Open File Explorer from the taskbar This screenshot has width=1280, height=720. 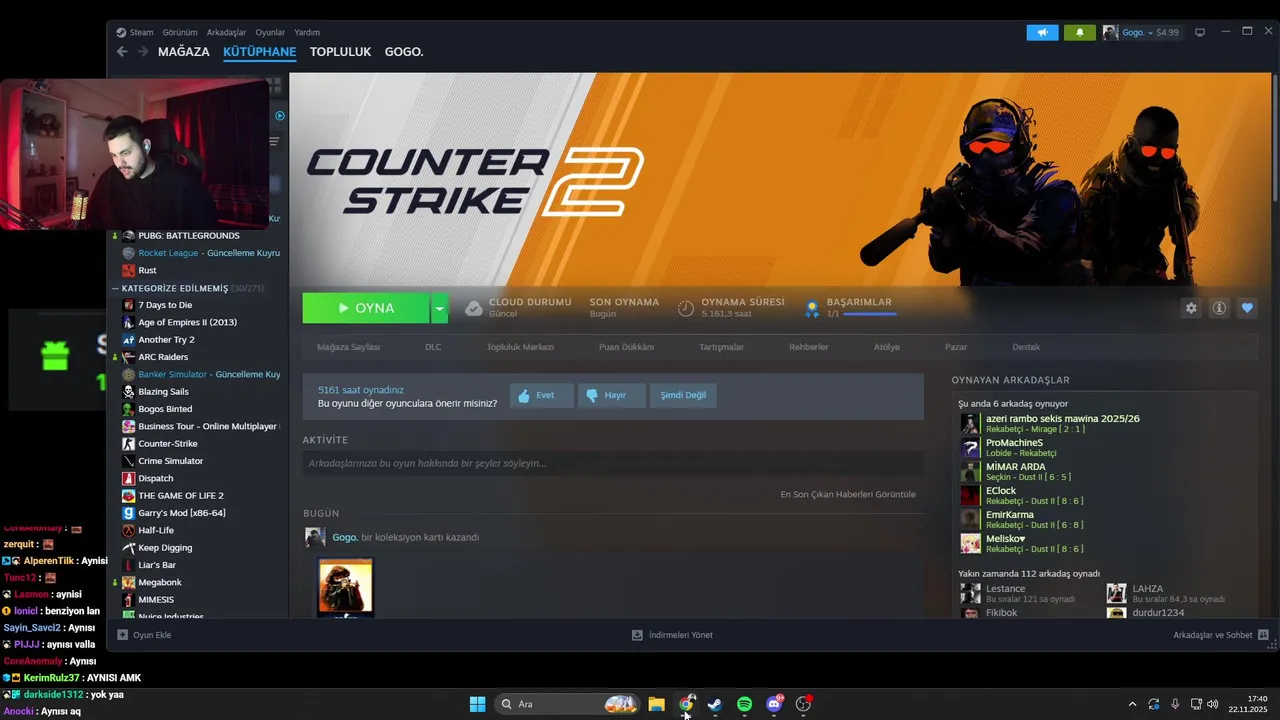point(656,704)
